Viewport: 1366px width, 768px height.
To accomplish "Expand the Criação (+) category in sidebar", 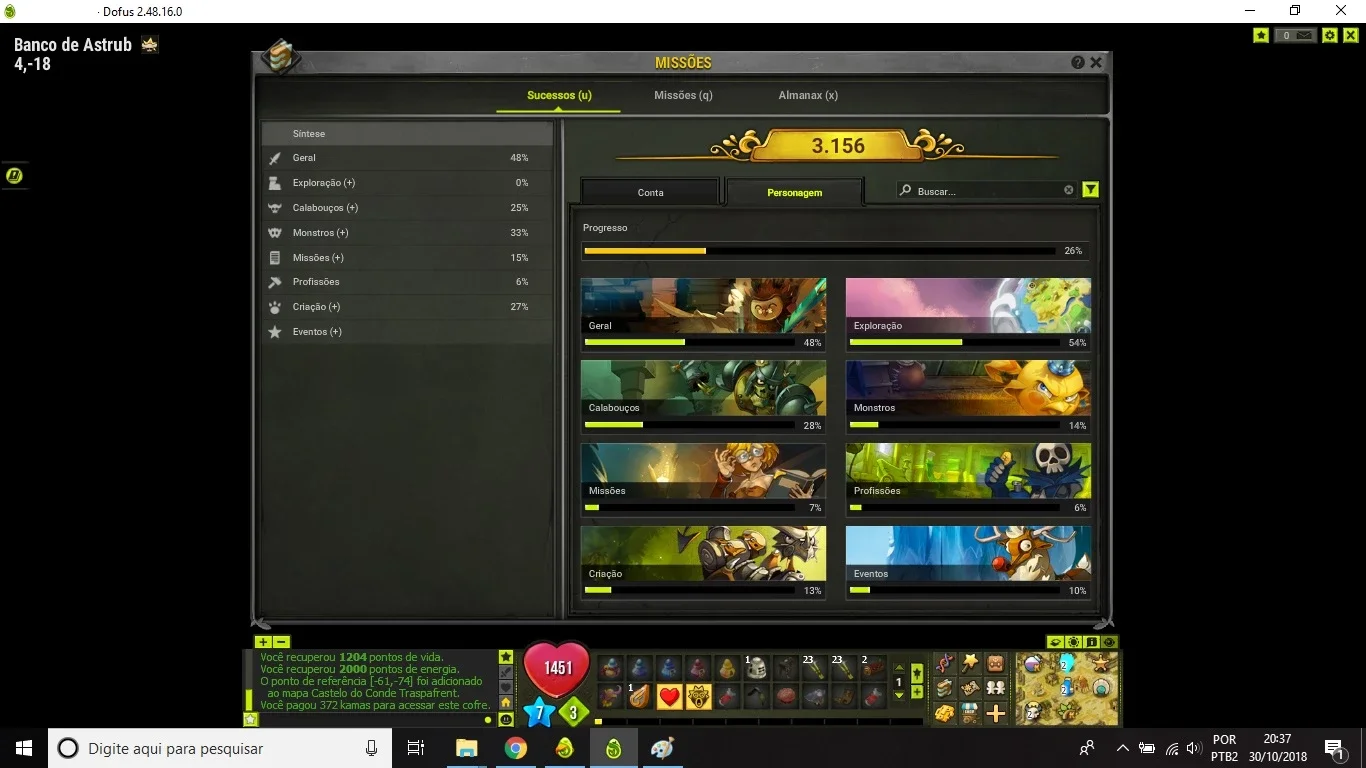I will 408,307.
